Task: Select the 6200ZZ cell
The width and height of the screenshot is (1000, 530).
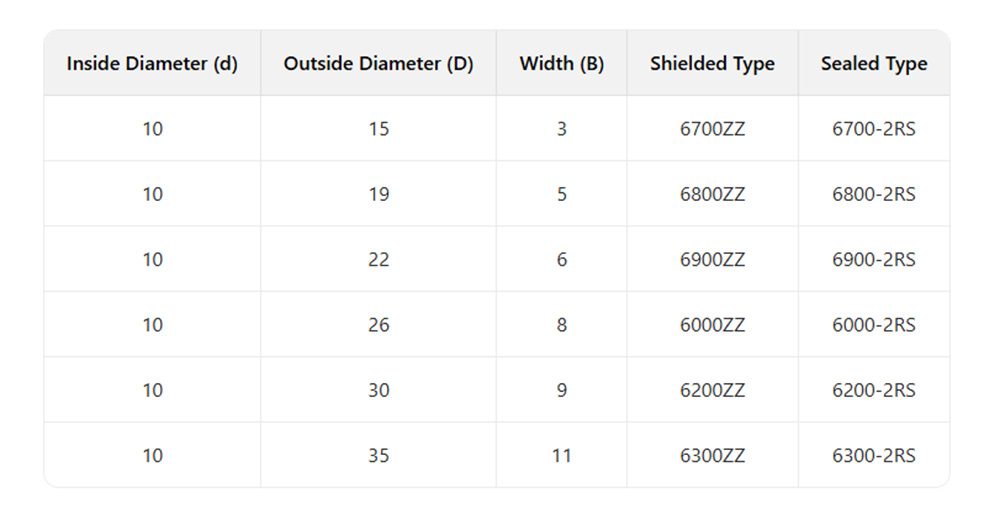Action: [712, 390]
